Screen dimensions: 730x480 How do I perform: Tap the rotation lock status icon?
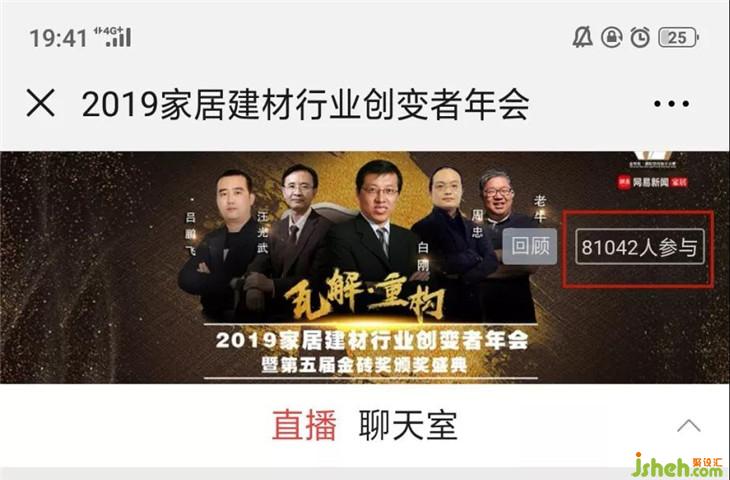[612, 37]
